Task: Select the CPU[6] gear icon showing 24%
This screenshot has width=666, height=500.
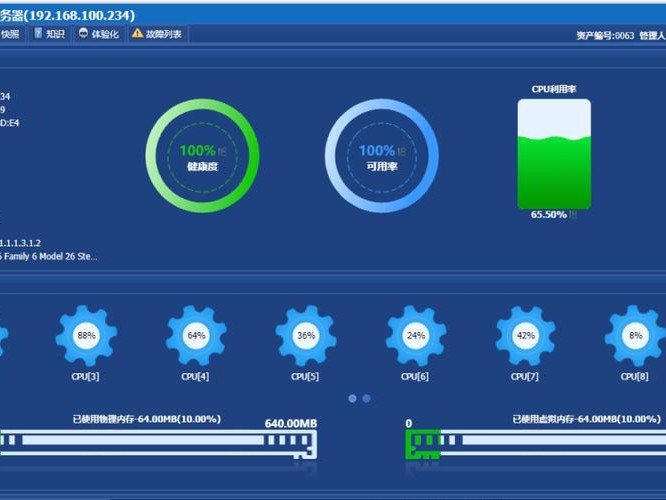Action: click(416, 336)
